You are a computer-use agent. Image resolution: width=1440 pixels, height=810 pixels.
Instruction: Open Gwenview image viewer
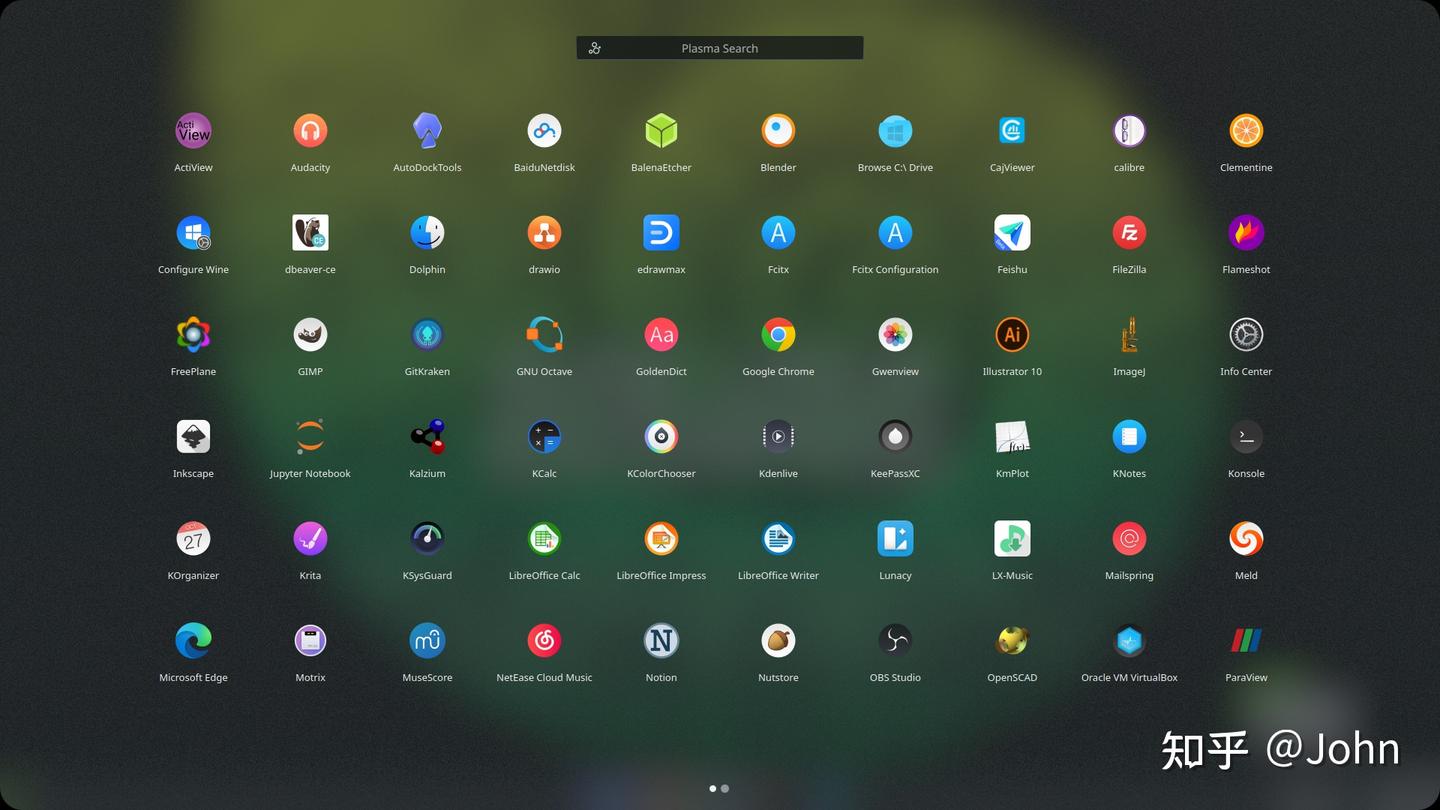[x=895, y=335]
